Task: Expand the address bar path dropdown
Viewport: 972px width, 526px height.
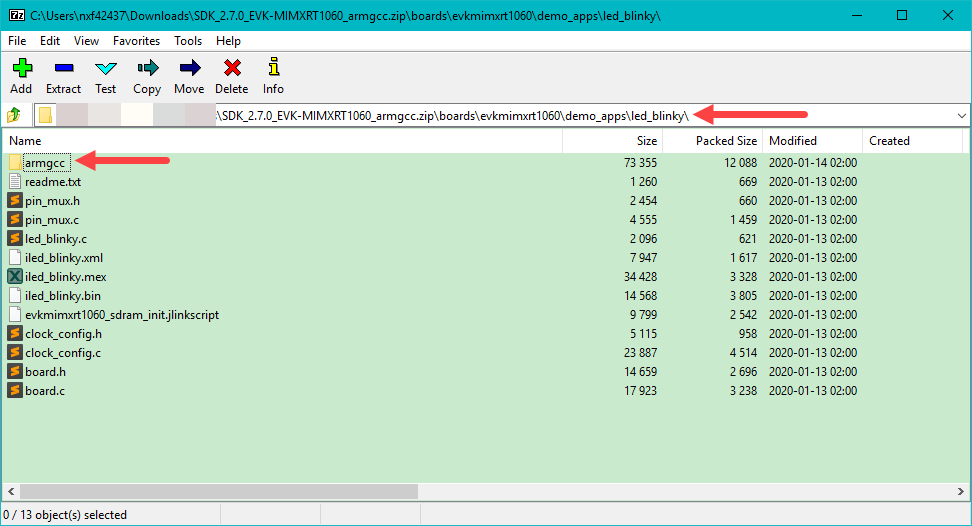Action: pos(961,116)
